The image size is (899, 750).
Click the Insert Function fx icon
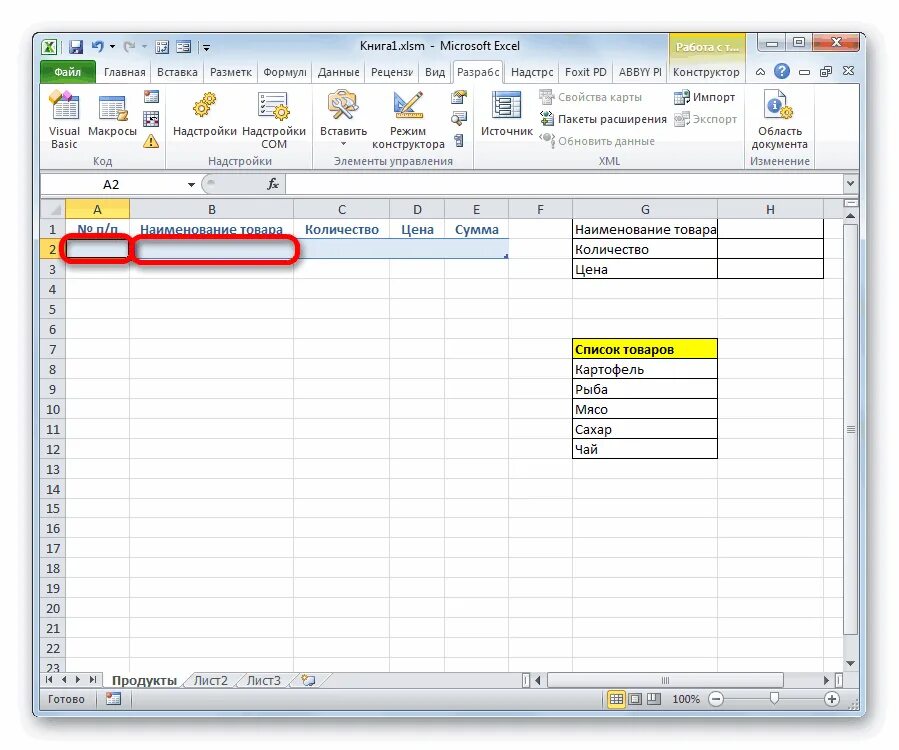(273, 184)
